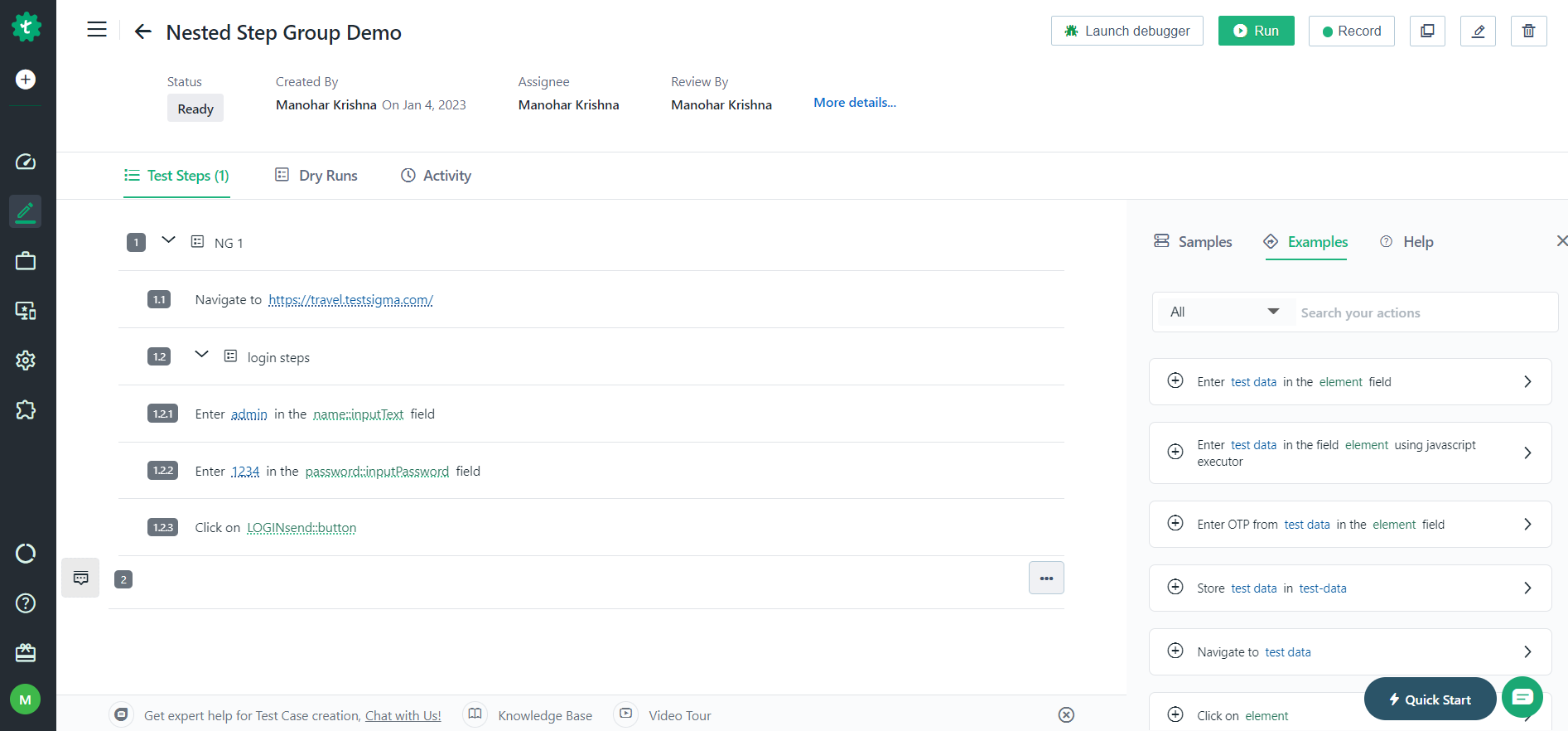The image size is (1568, 731).
Task: Open the test development pencil icon
Action: point(26,211)
